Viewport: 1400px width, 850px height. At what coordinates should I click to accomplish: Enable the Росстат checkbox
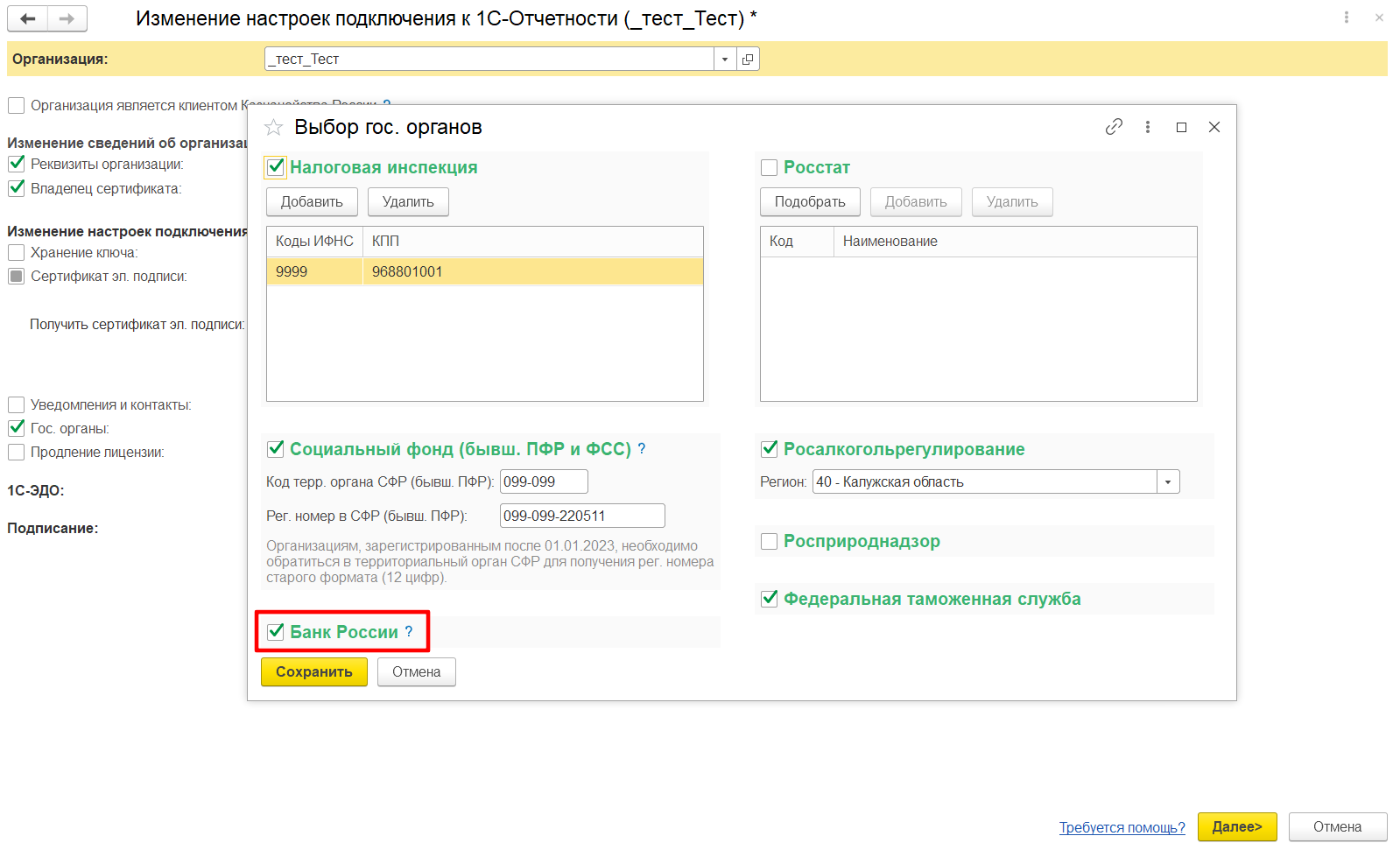(x=770, y=167)
